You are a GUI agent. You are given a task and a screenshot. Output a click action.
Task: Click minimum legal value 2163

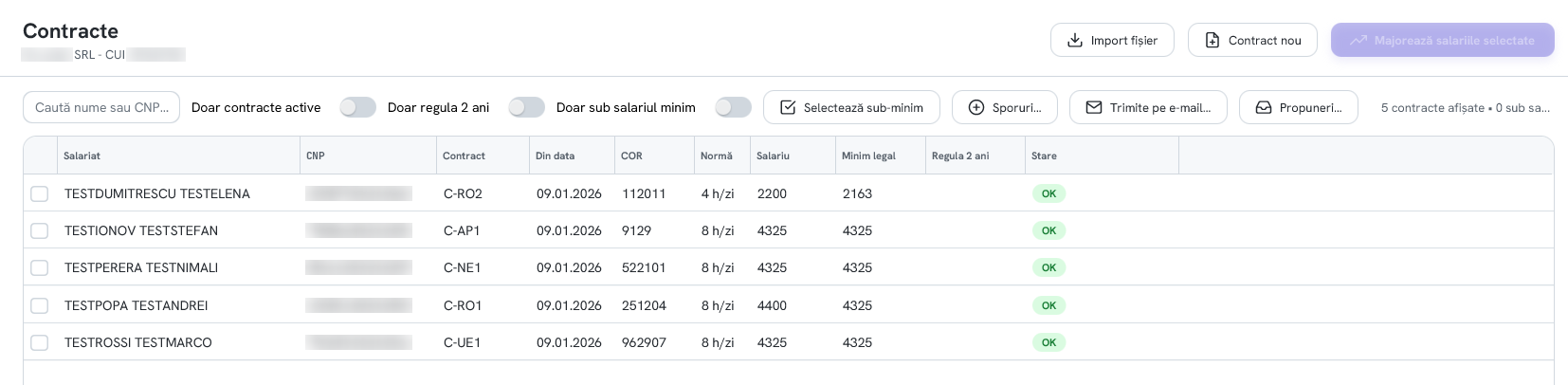[857, 193]
